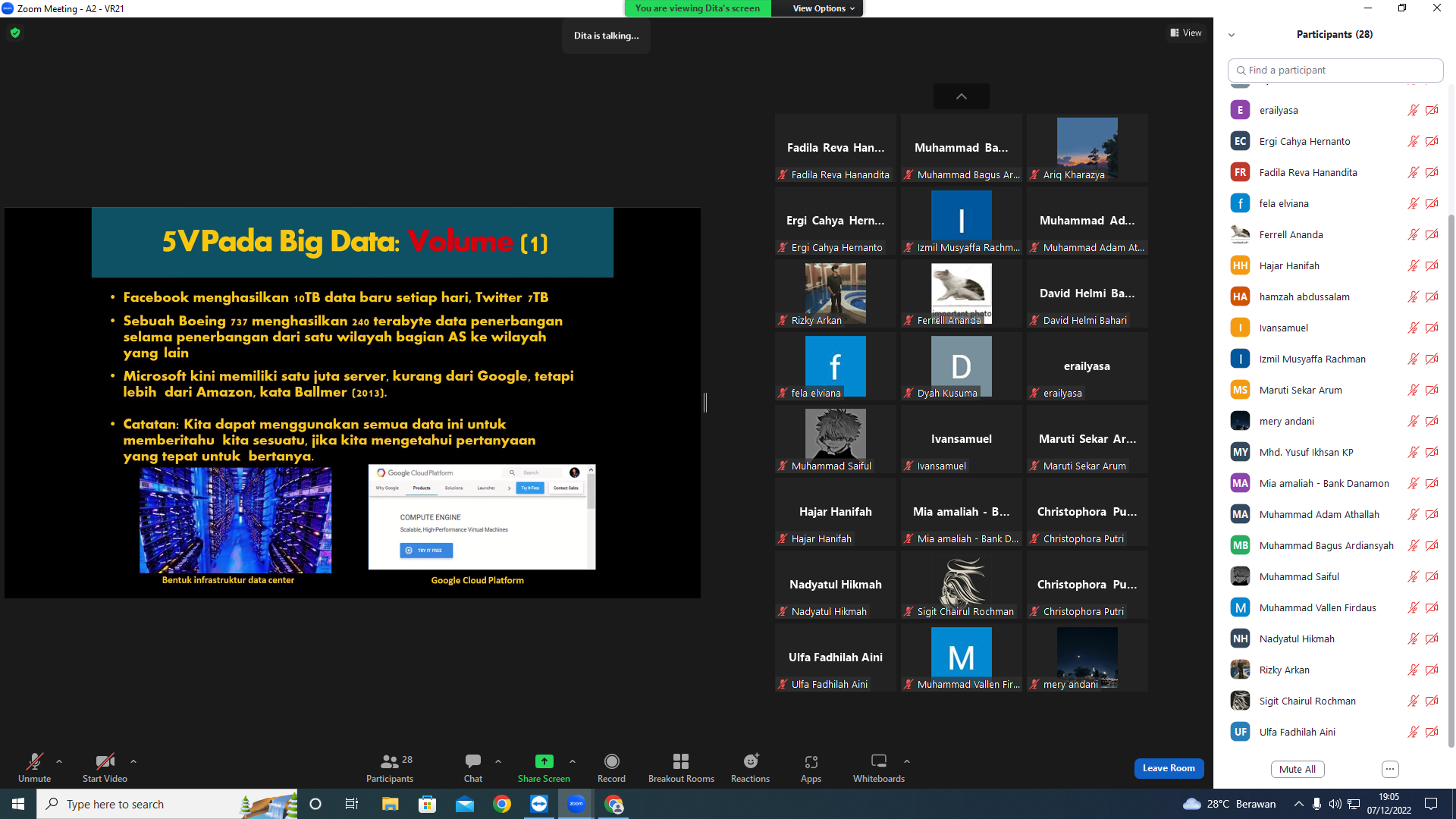This screenshot has height=819, width=1456.
Task: Select Ivansamuel in participant list
Action: 1335,328
